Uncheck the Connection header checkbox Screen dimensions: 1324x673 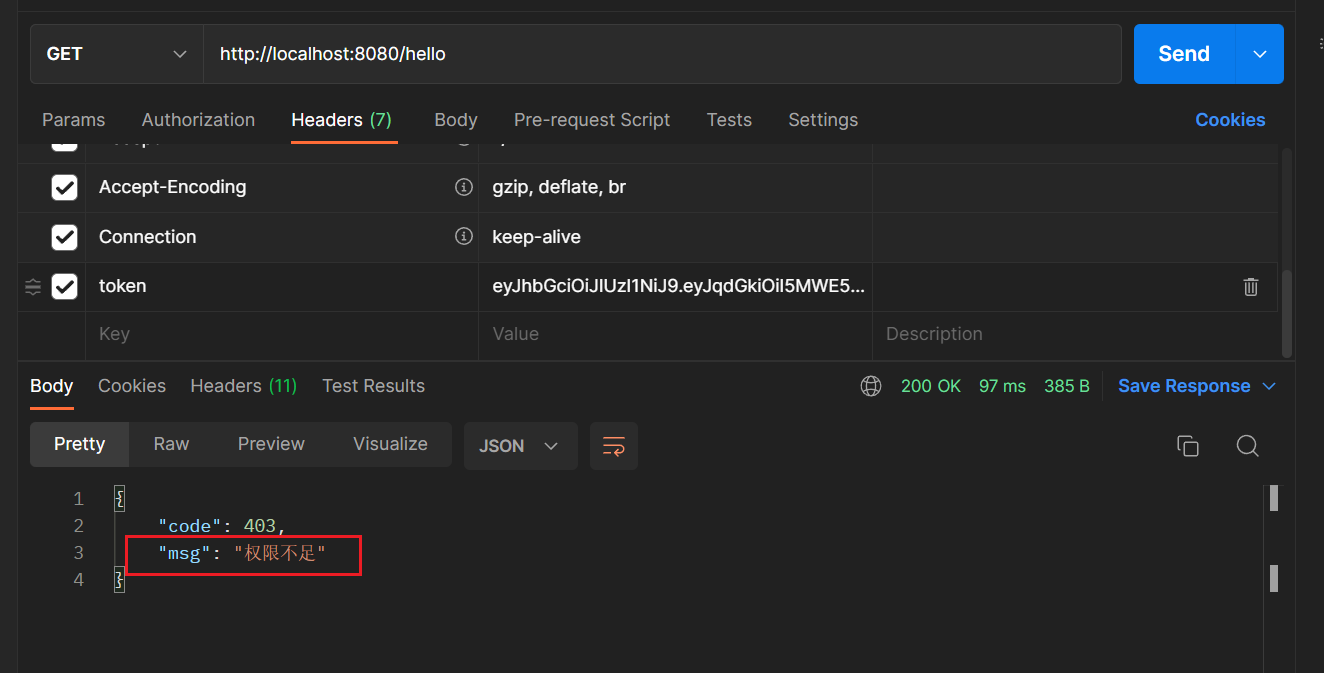[64, 237]
